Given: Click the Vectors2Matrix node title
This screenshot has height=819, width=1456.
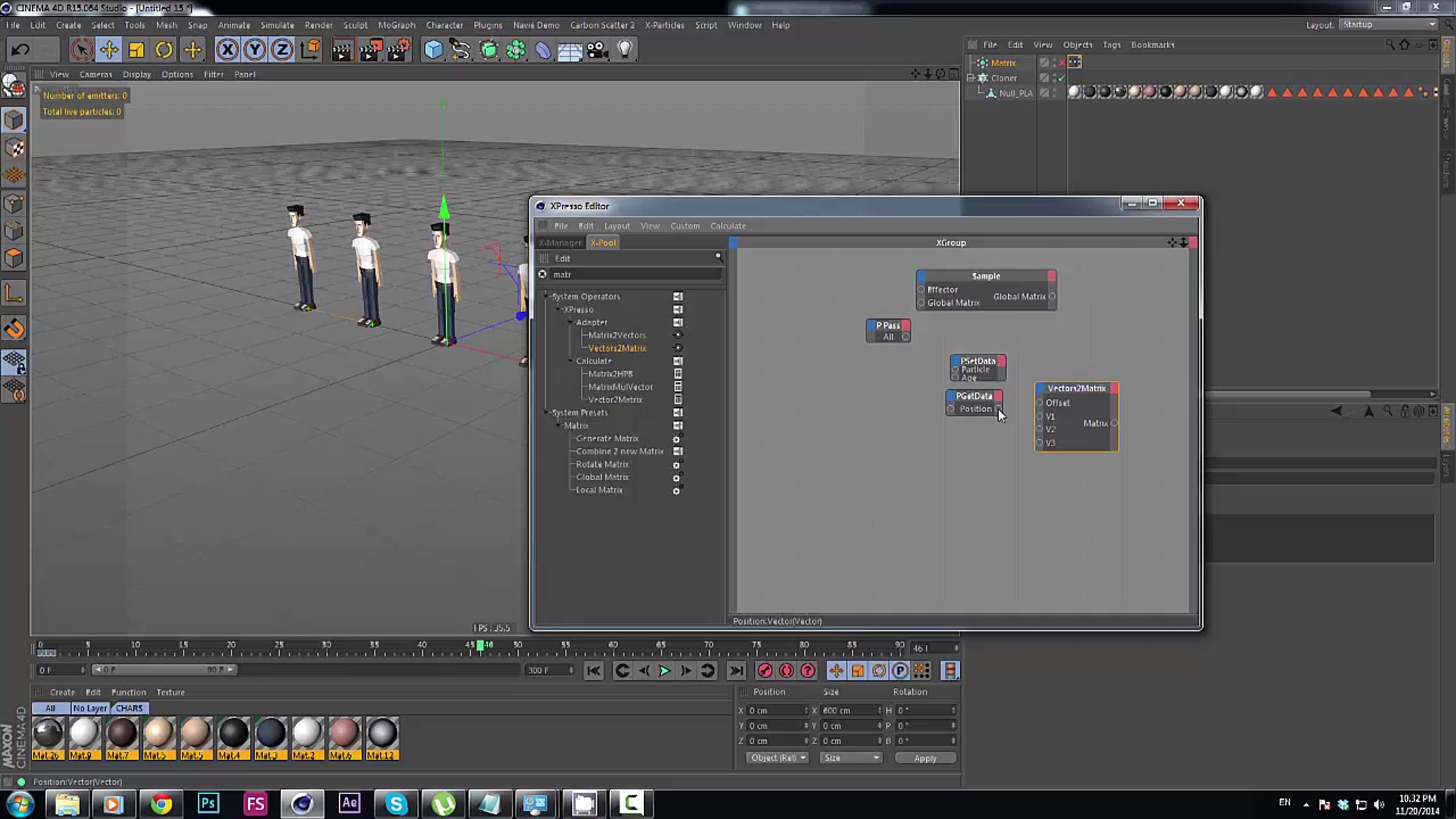Looking at the screenshot, I should pyautogui.click(x=1076, y=388).
